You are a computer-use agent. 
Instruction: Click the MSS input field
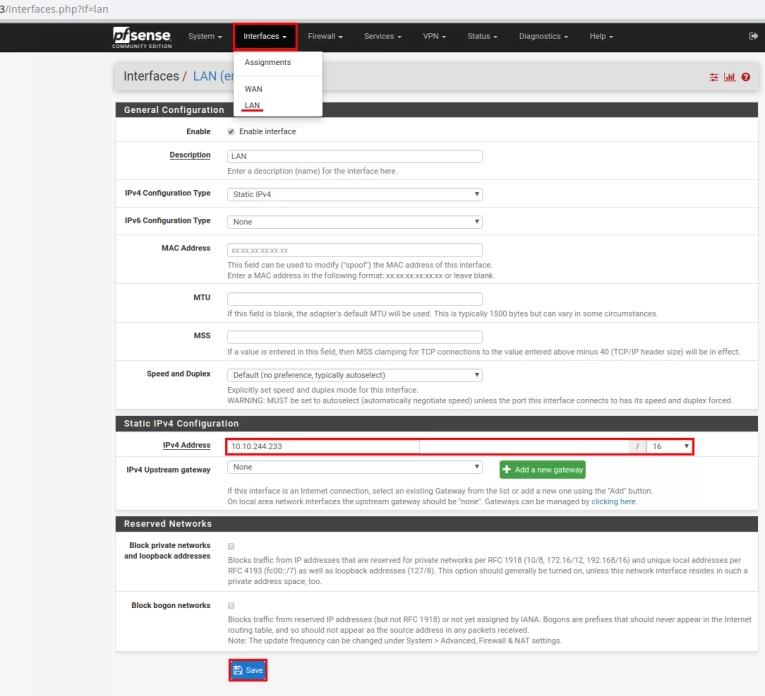tap(355, 337)
